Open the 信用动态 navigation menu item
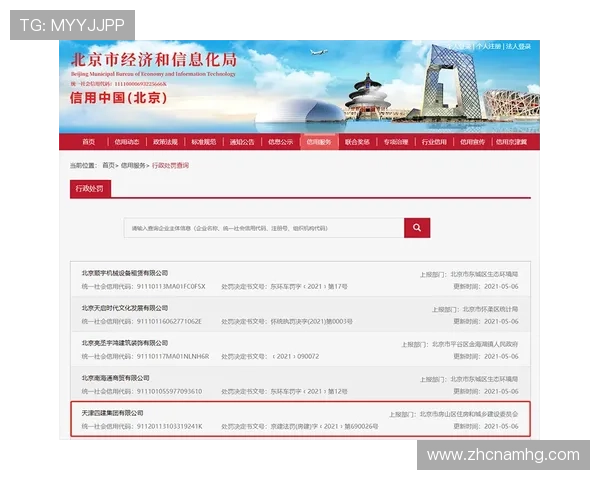The height and width of the screenshot is (480, 600). (126, 142)
